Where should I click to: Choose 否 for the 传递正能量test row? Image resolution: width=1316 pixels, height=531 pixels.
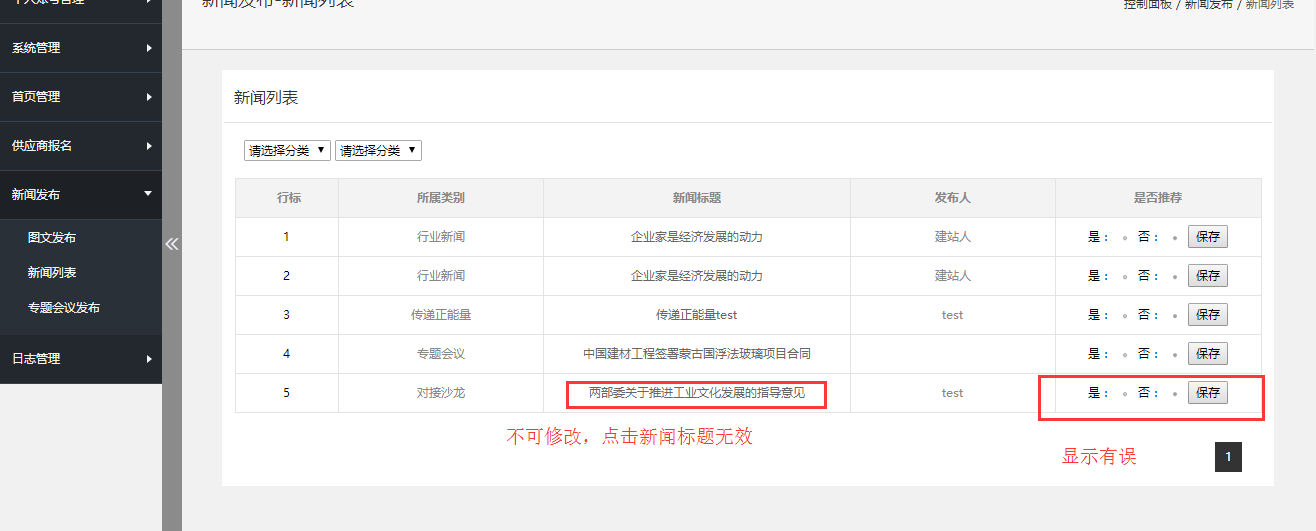pos(1174,316)
